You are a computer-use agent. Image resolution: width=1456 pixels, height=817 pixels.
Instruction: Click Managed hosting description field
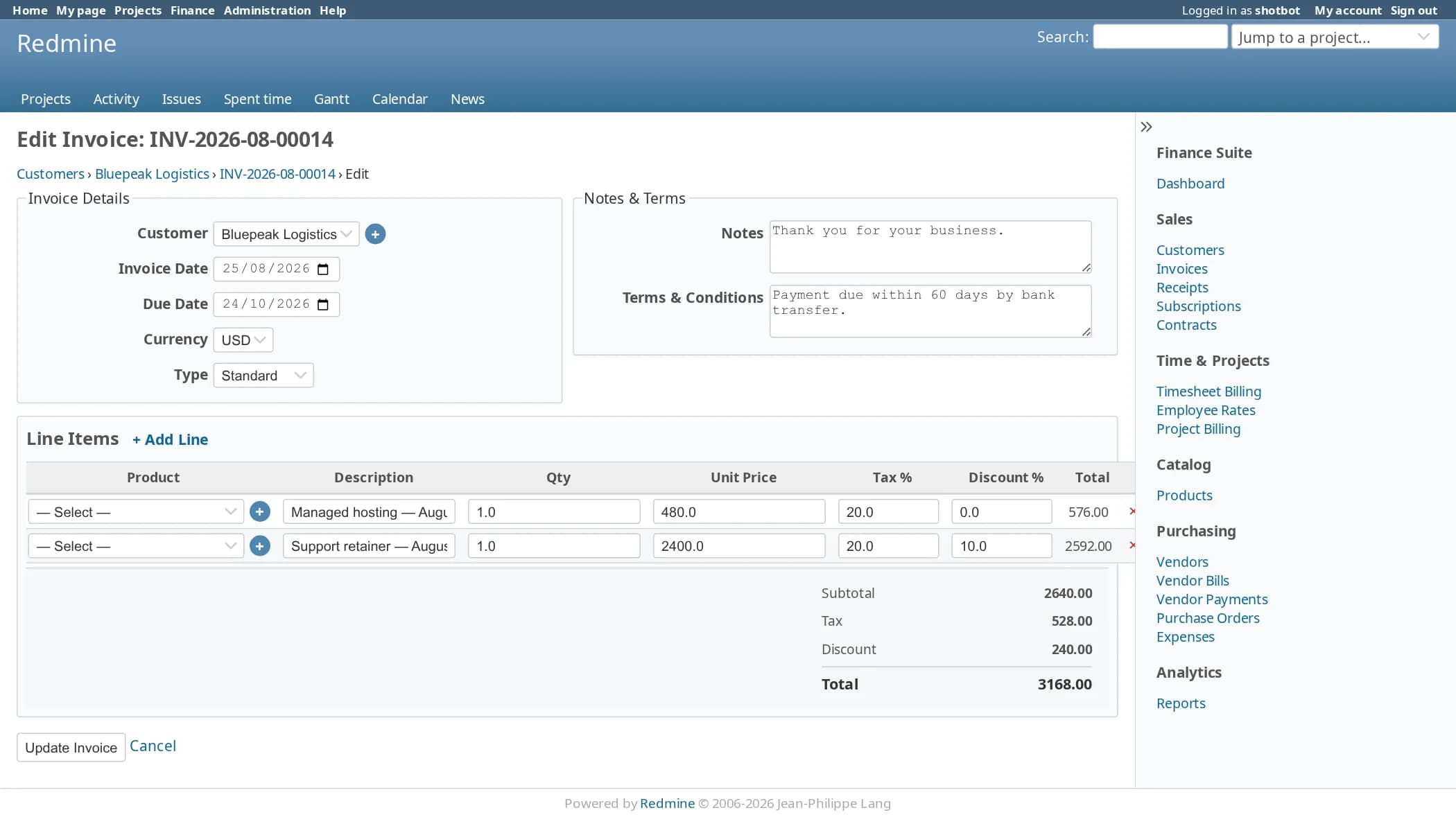point(369,512)
